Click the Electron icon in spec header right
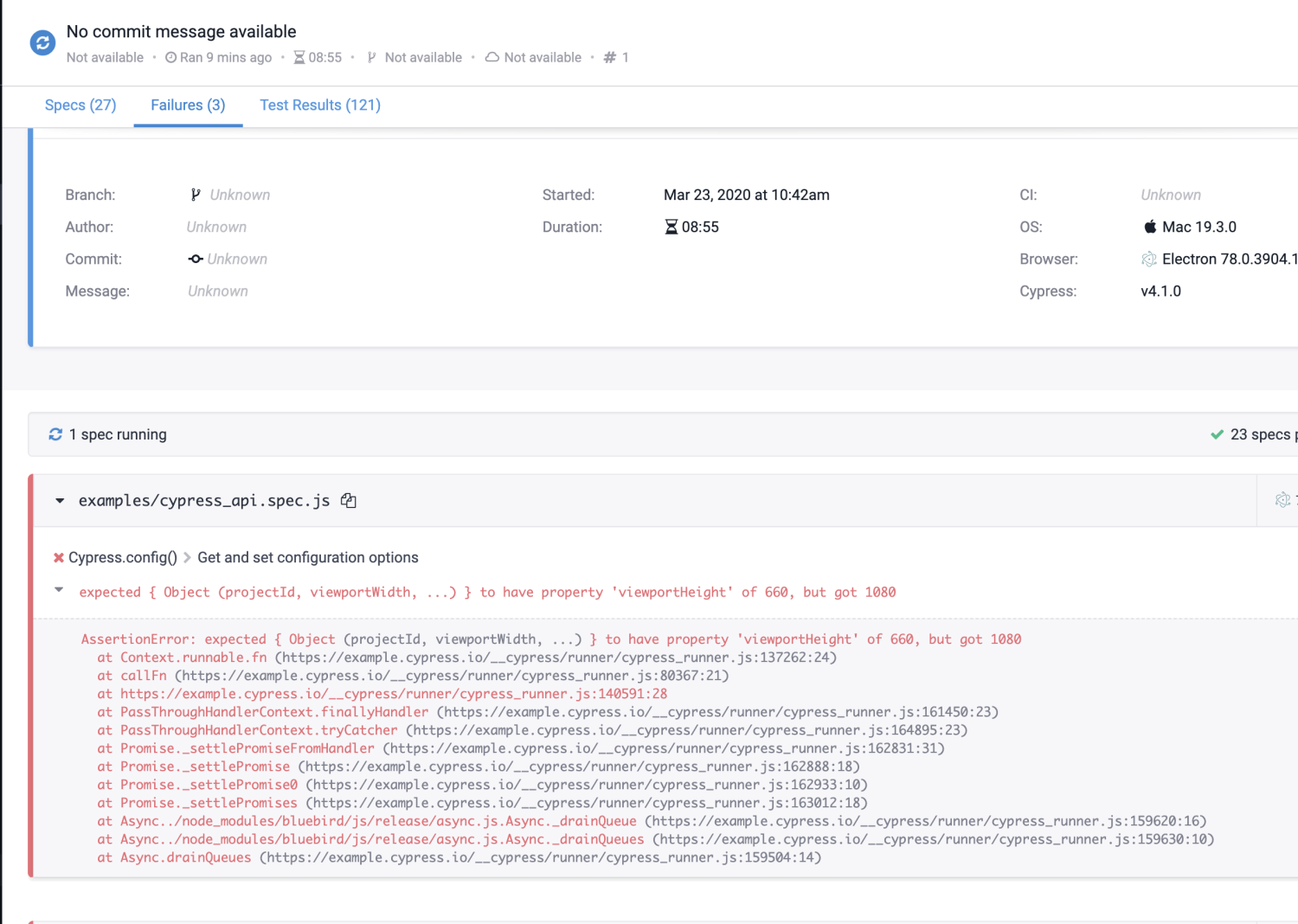 pyautogui.click(x=1282, y=500)
